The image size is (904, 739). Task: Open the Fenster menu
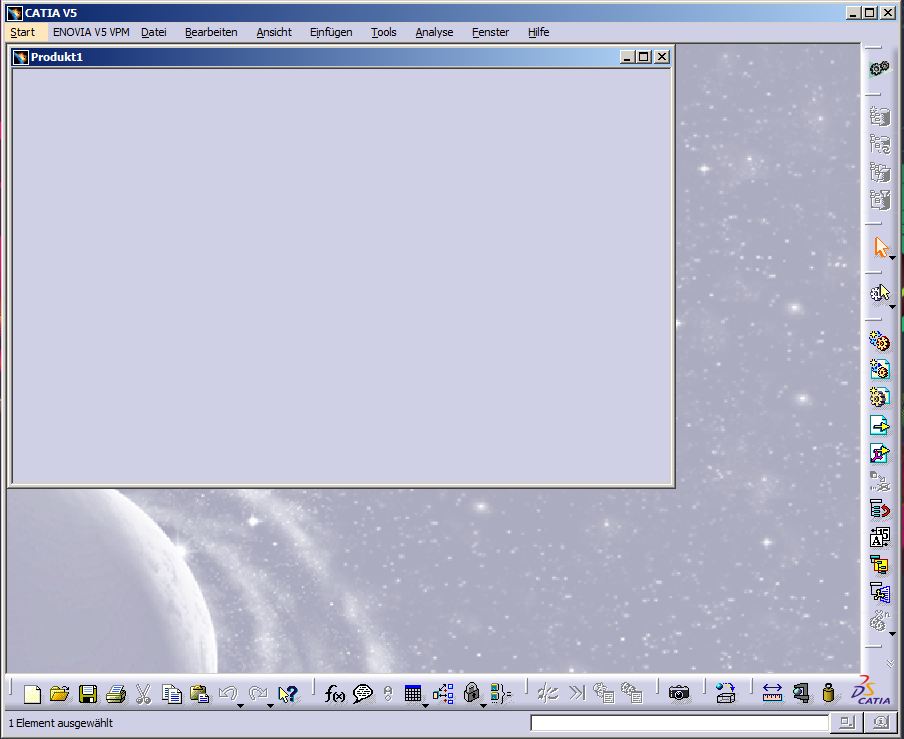tap(490, 32)
